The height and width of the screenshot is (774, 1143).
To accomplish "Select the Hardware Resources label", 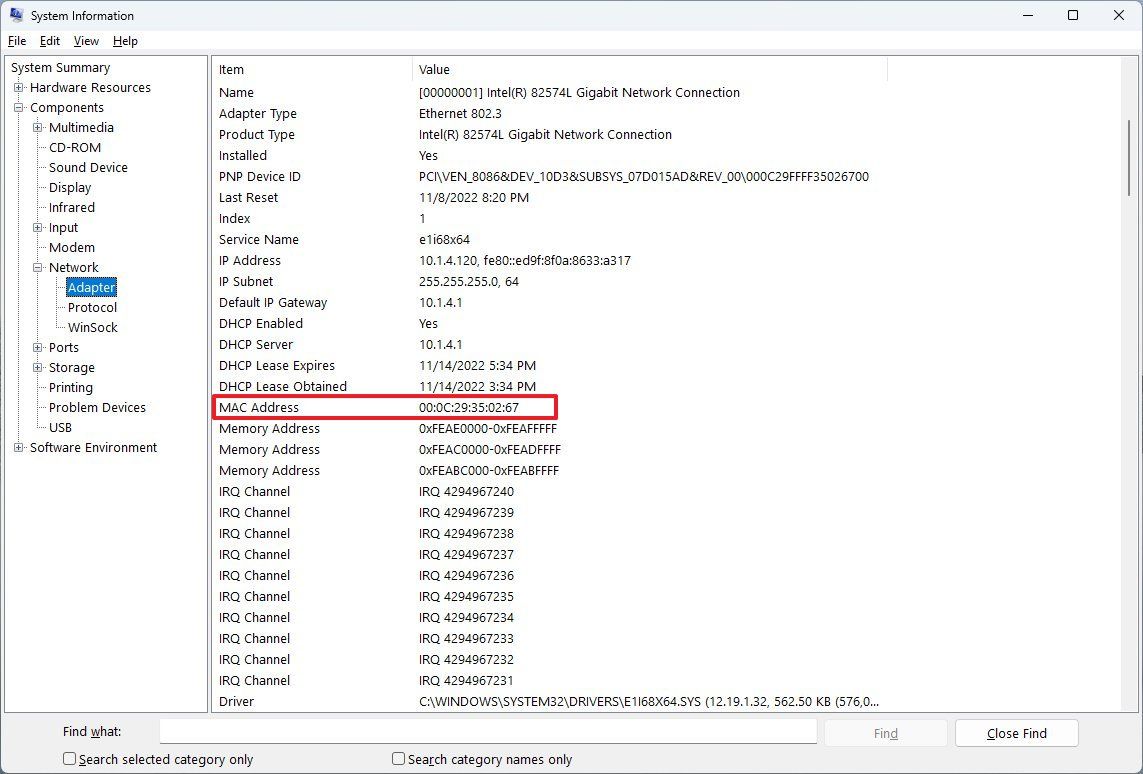I will (x=90, y=87).
